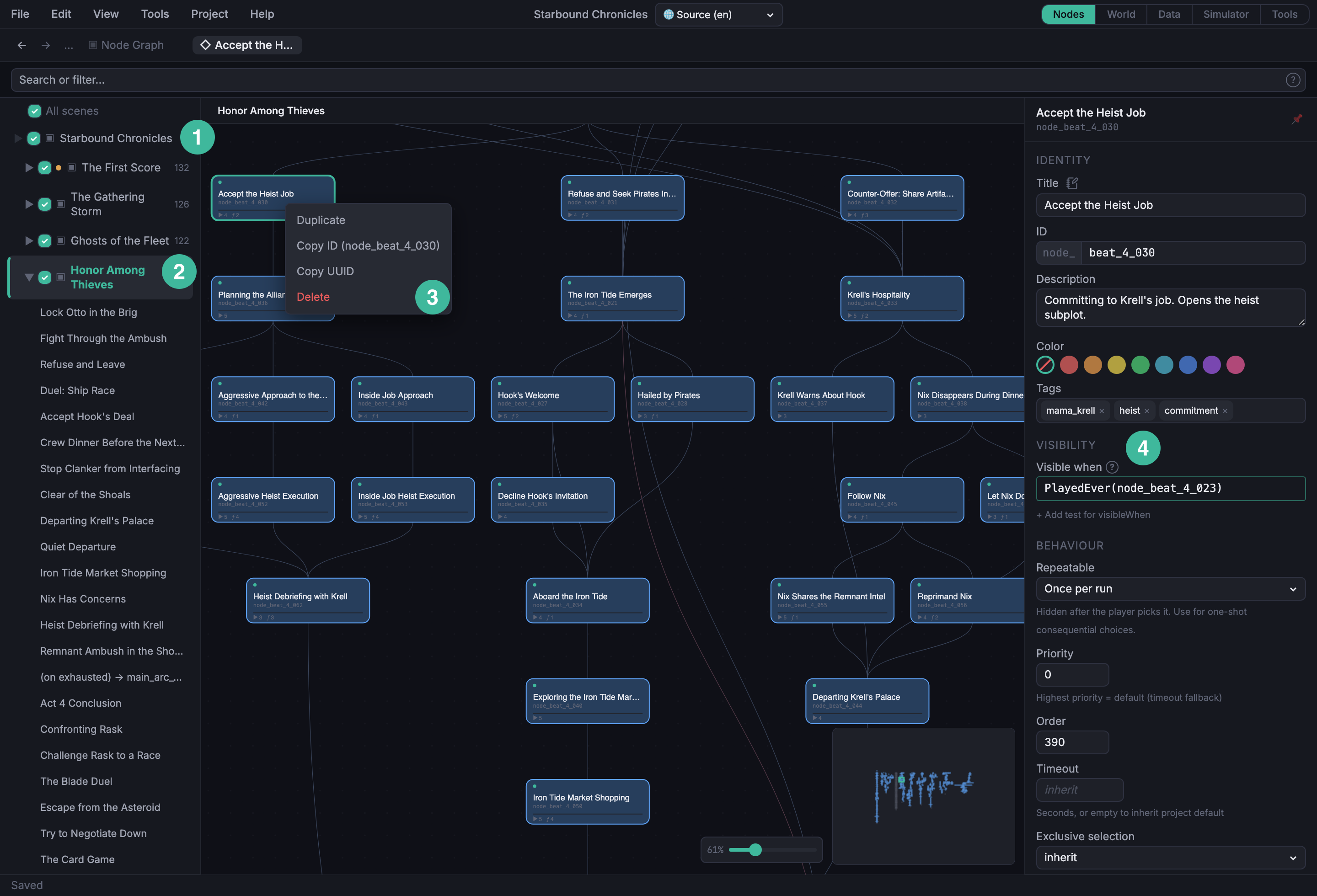1317x896 pixels.
Task: Select the purple color swatch
Action: pos(1212,365)
